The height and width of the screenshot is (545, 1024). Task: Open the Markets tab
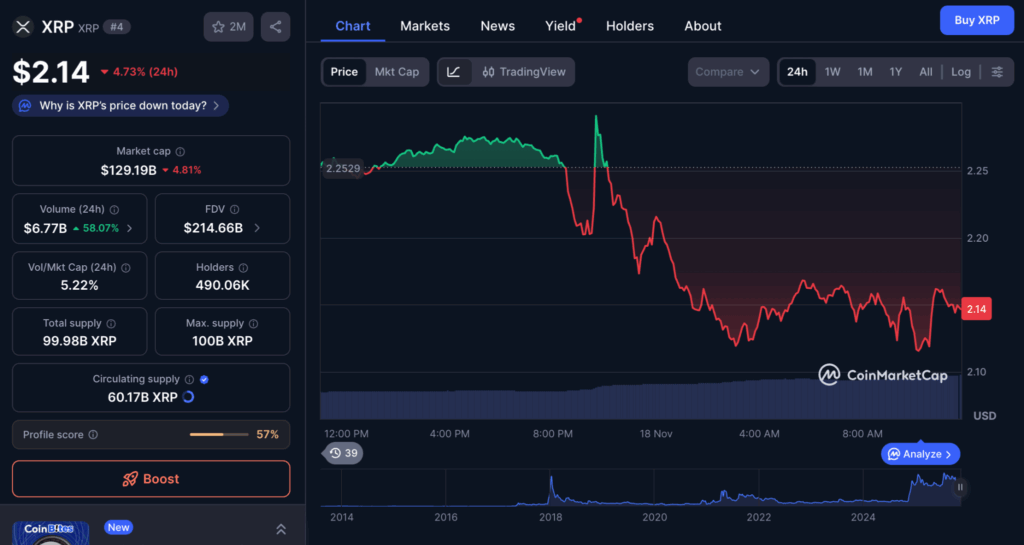click(x=425, y=26)
